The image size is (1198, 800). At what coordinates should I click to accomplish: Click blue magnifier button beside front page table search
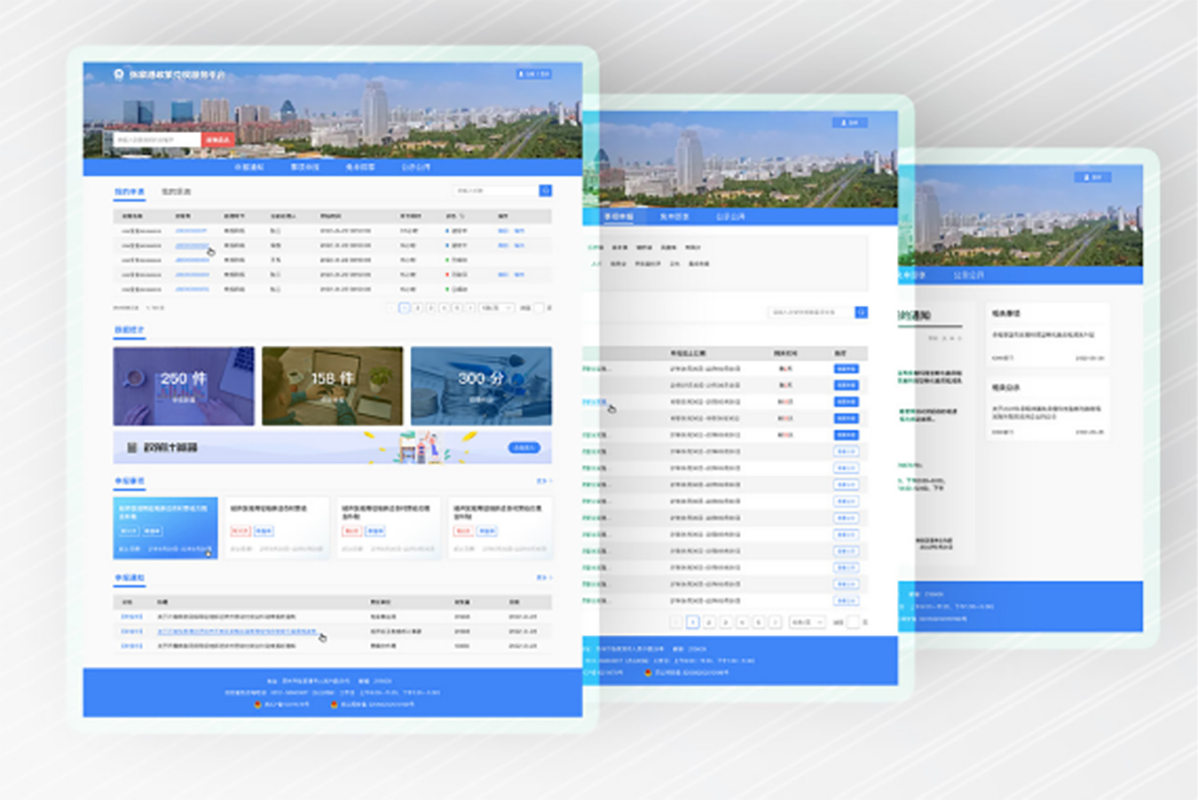pos(545,190)
